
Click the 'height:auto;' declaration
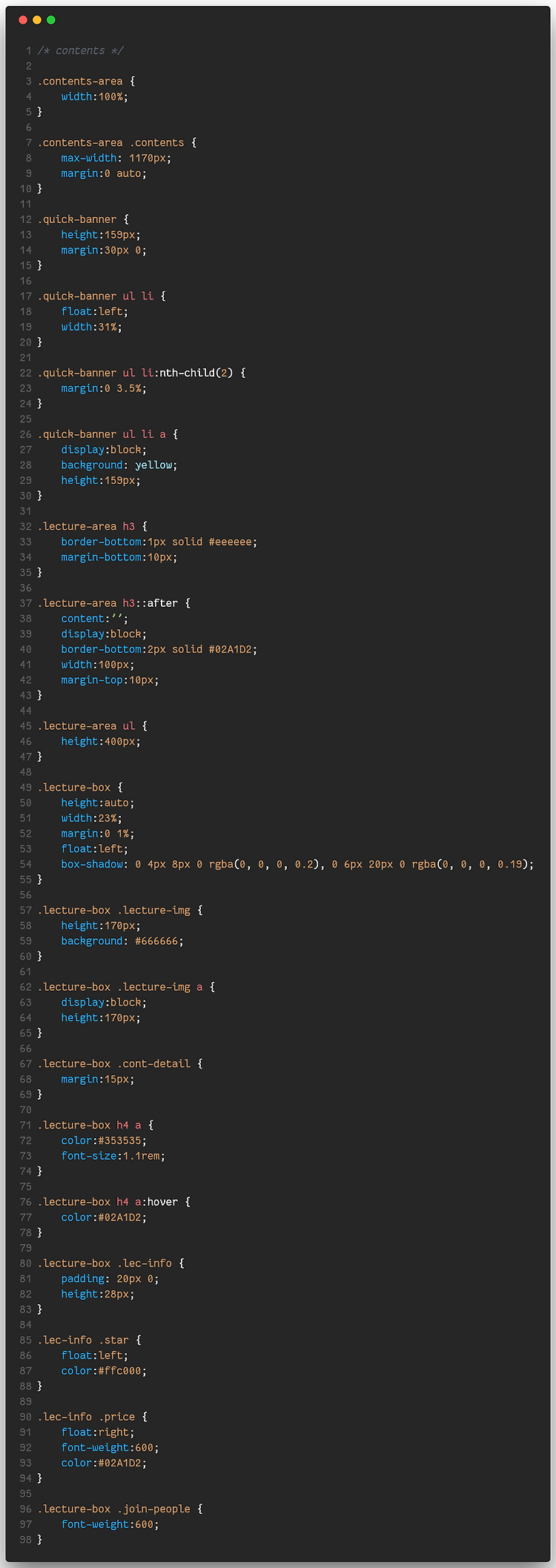tap(98, 803)
